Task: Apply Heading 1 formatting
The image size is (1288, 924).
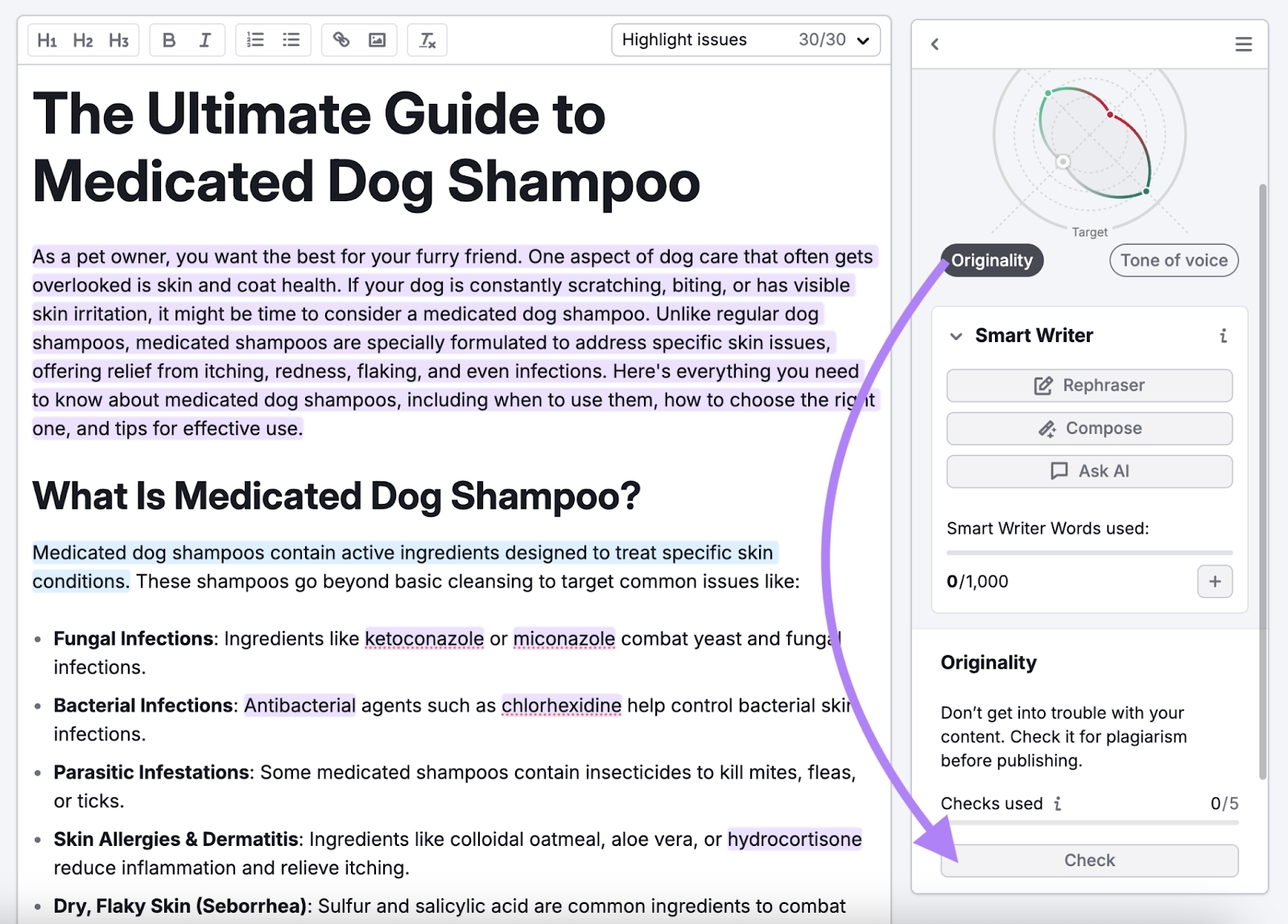Action: (x=47, y=40)
